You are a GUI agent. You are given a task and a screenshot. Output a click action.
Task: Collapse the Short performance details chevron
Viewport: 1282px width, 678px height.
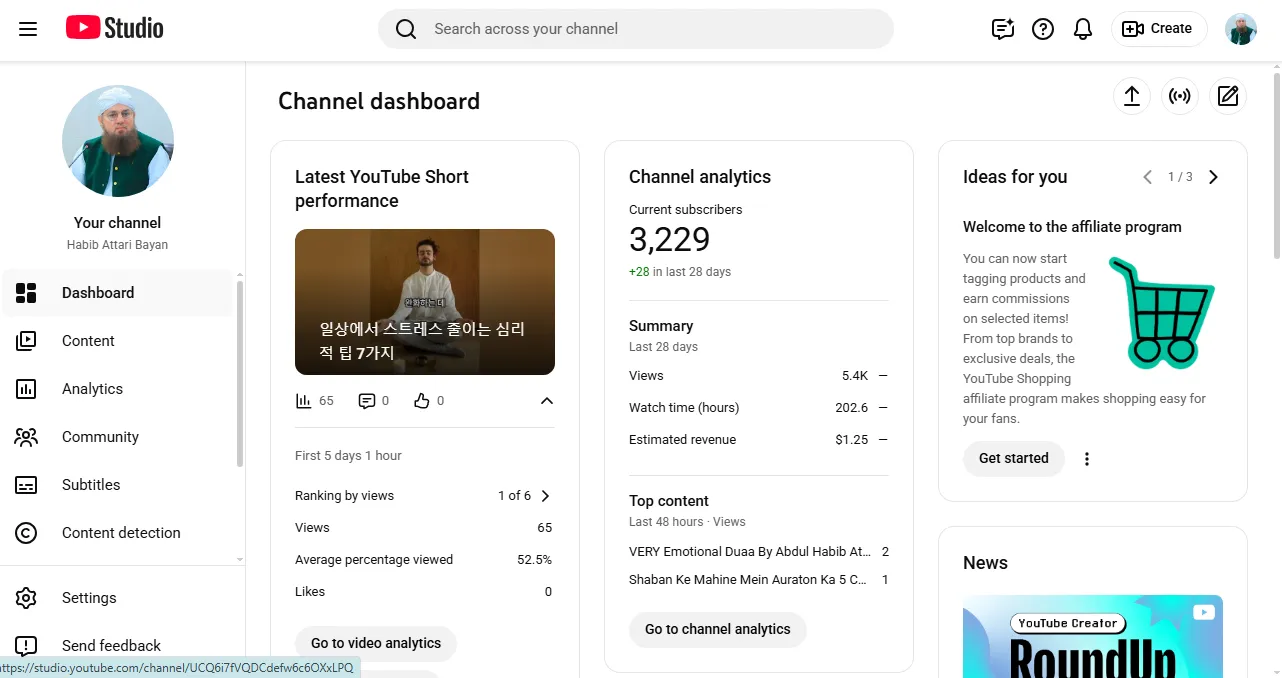(x=547, y=401)
